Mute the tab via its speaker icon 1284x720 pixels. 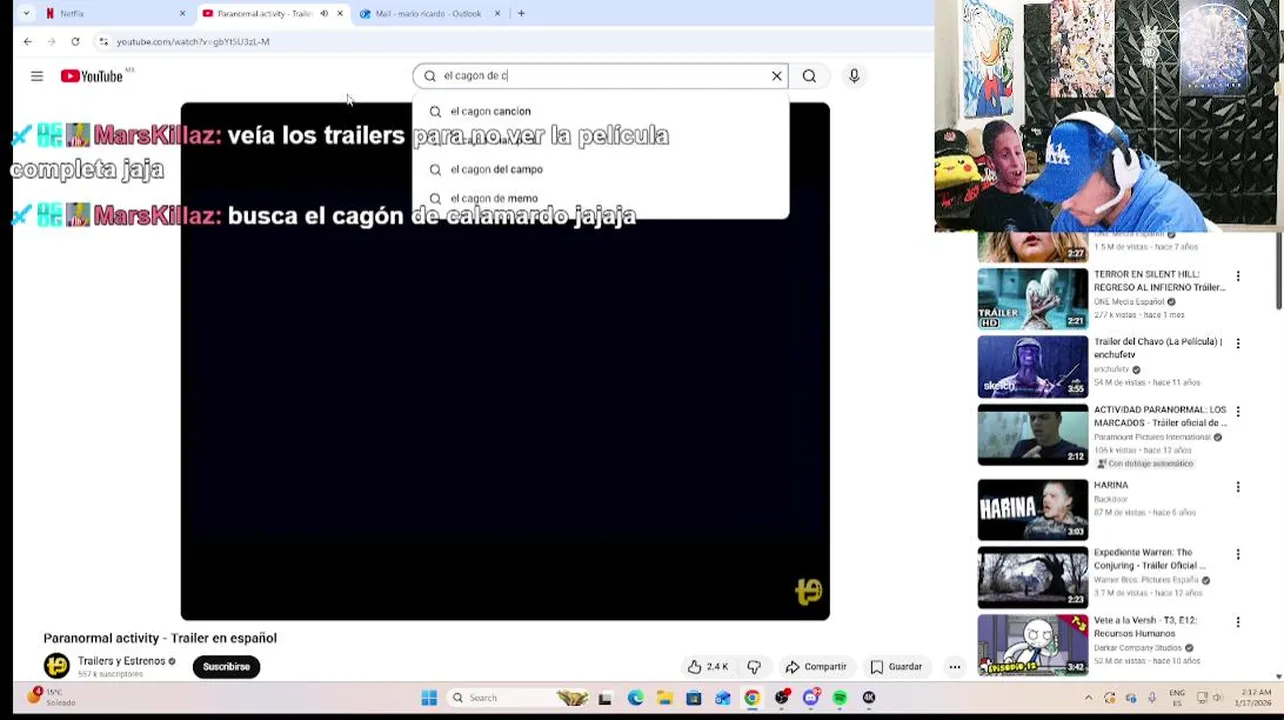pyautogui.click(x=324, y=14)
